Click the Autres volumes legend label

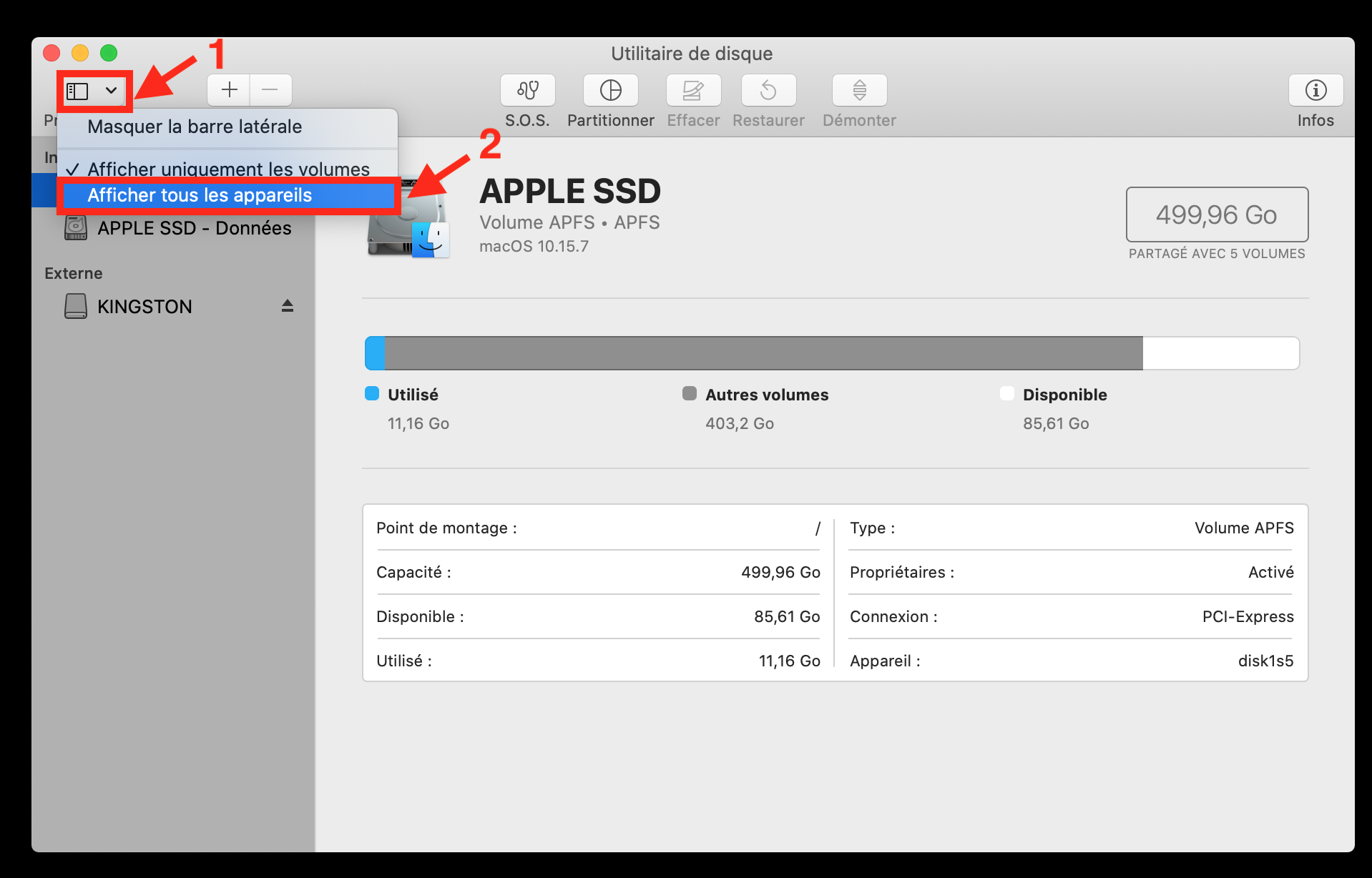[x=767, y=395]
